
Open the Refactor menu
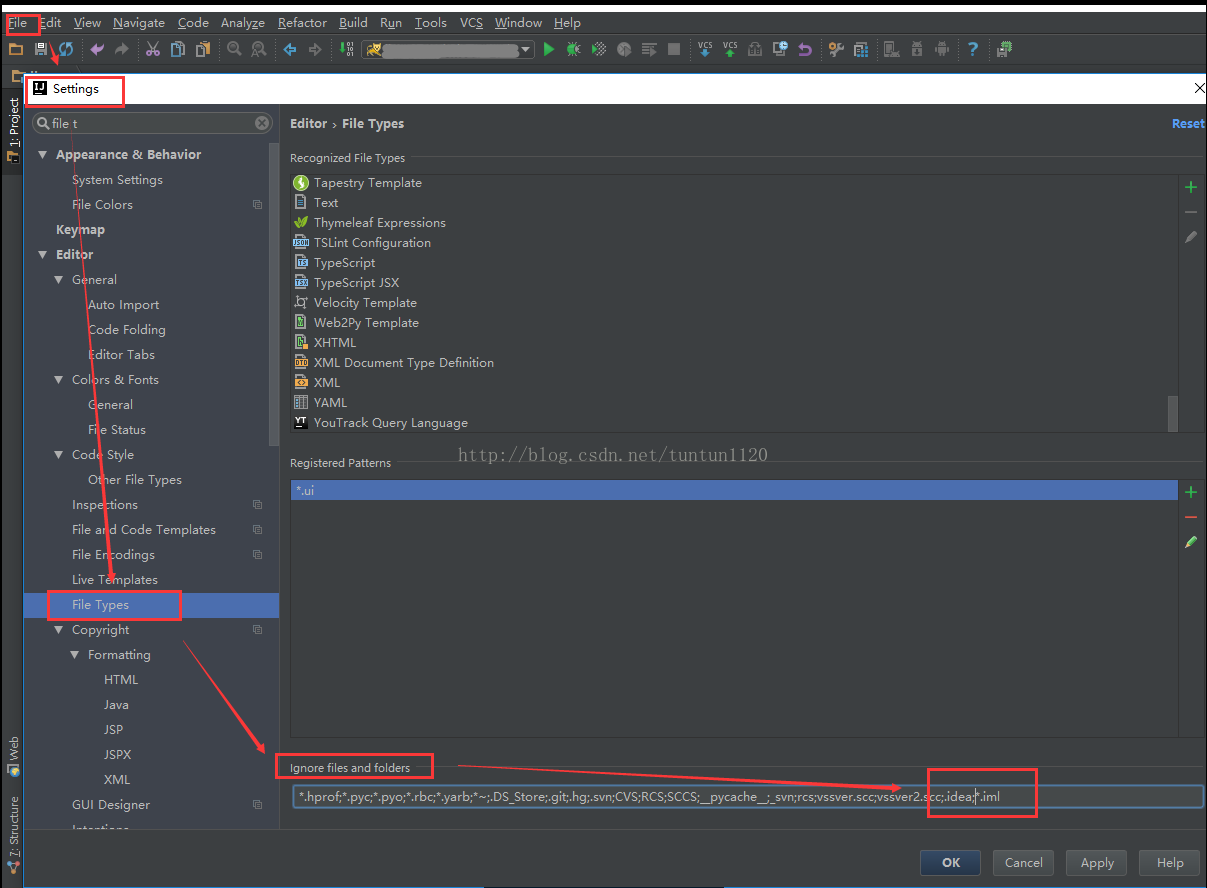coord(302,22)
